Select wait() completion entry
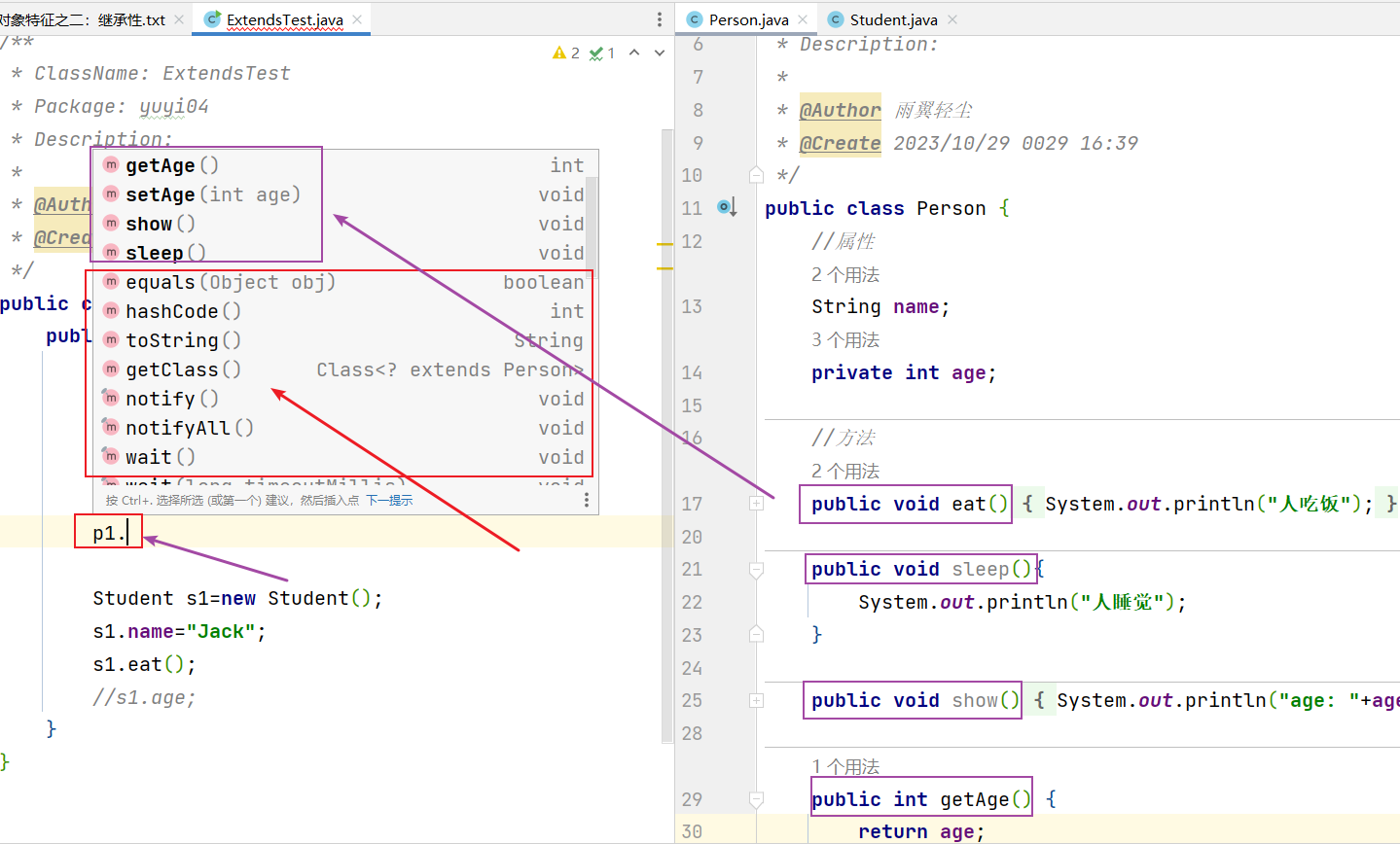The width and height of the screenshot is (1400, 844). pos(344,457)
